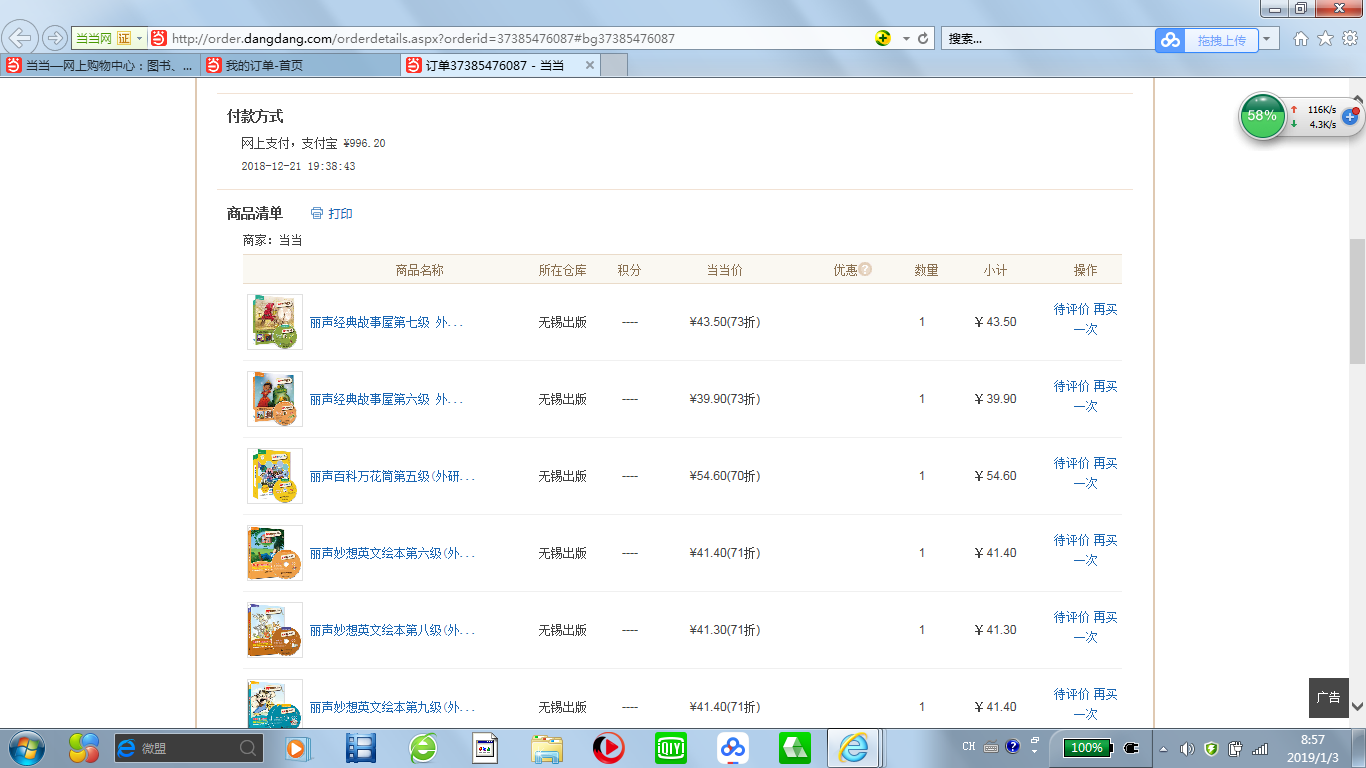Refresh the page with the reload icon

pos(923,39)
